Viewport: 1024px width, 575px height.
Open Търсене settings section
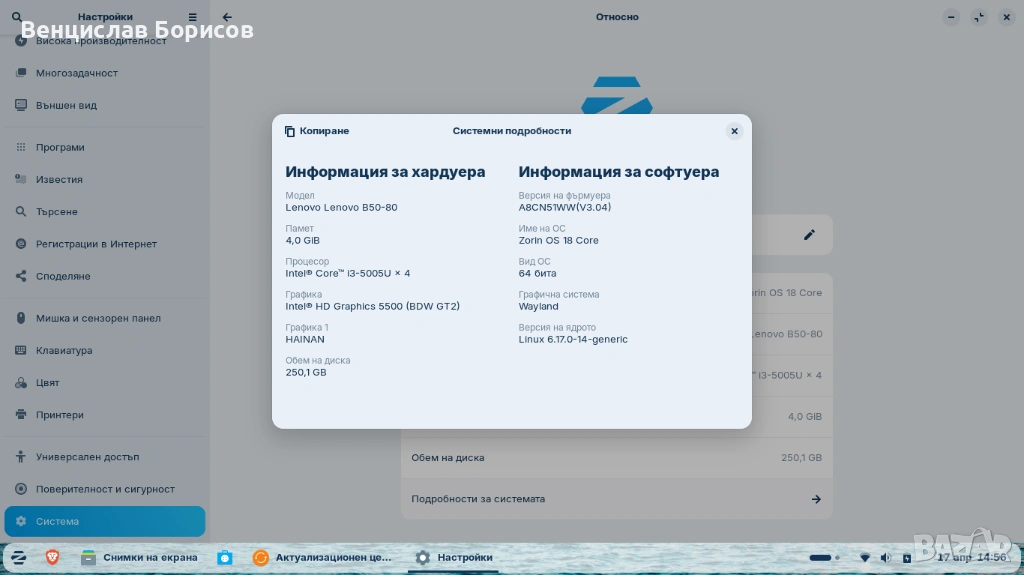pyautogui.click(x=57, y=212)
